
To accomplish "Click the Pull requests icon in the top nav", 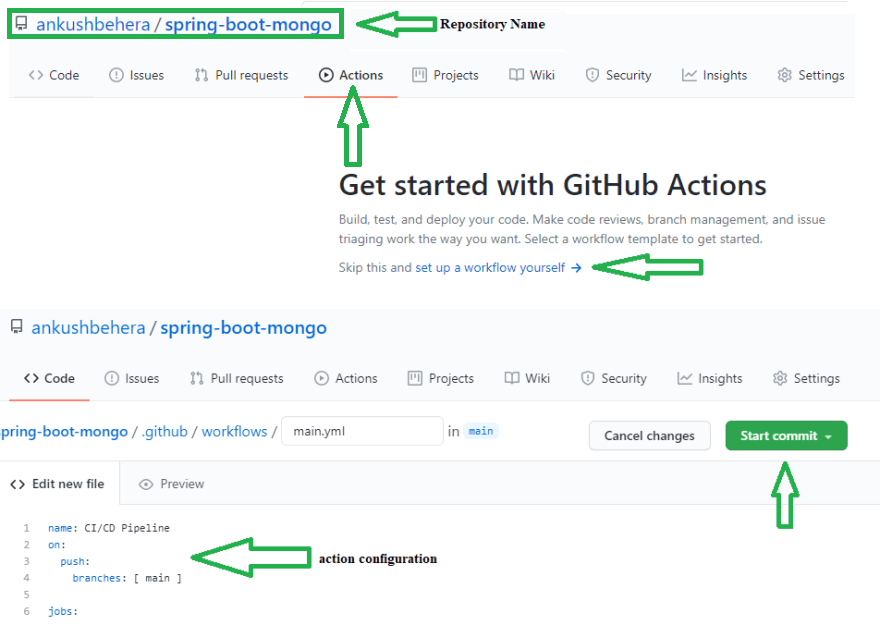I will click(201, 75).
